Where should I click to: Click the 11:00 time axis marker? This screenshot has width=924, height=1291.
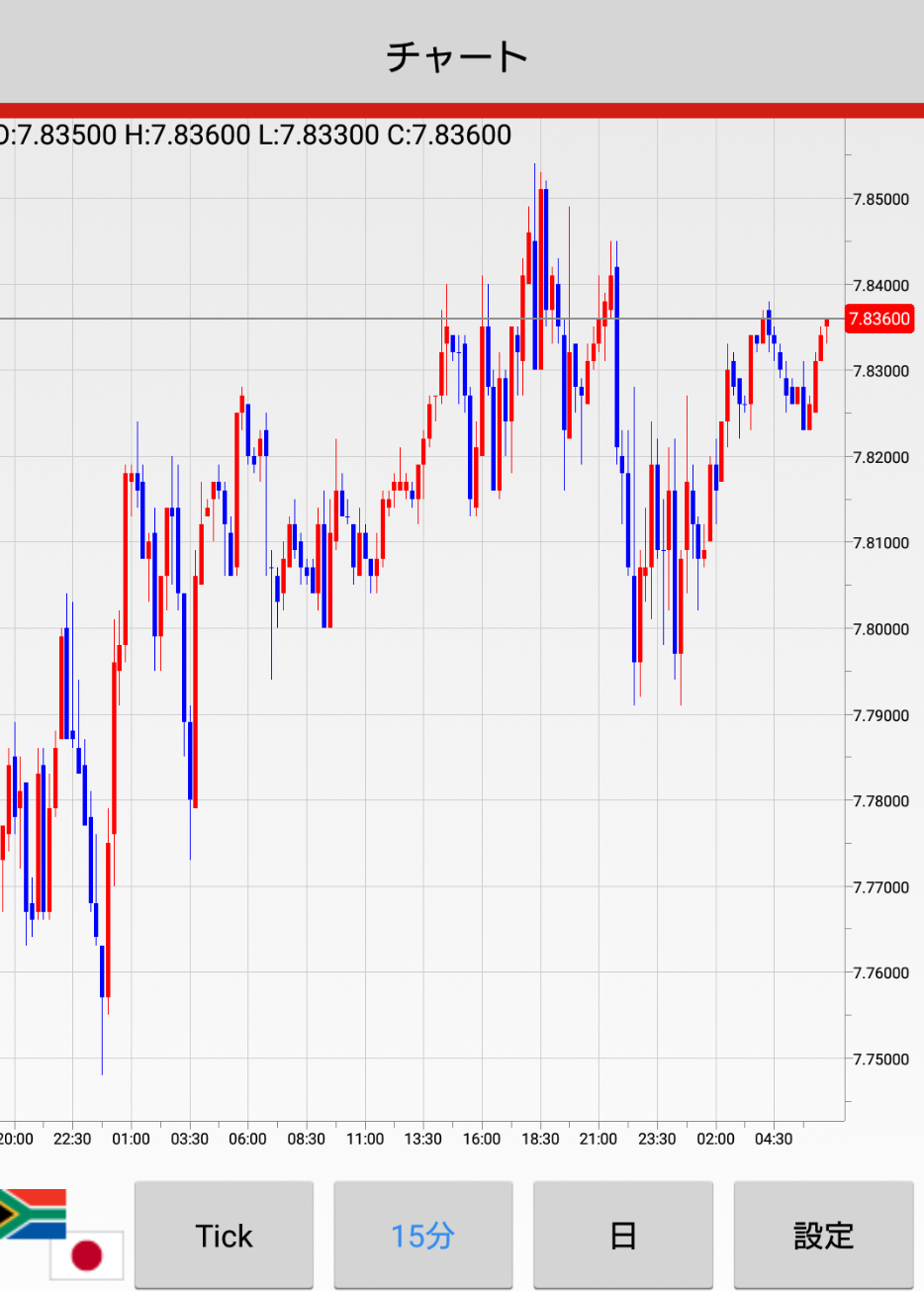[x=365, y=1140]
